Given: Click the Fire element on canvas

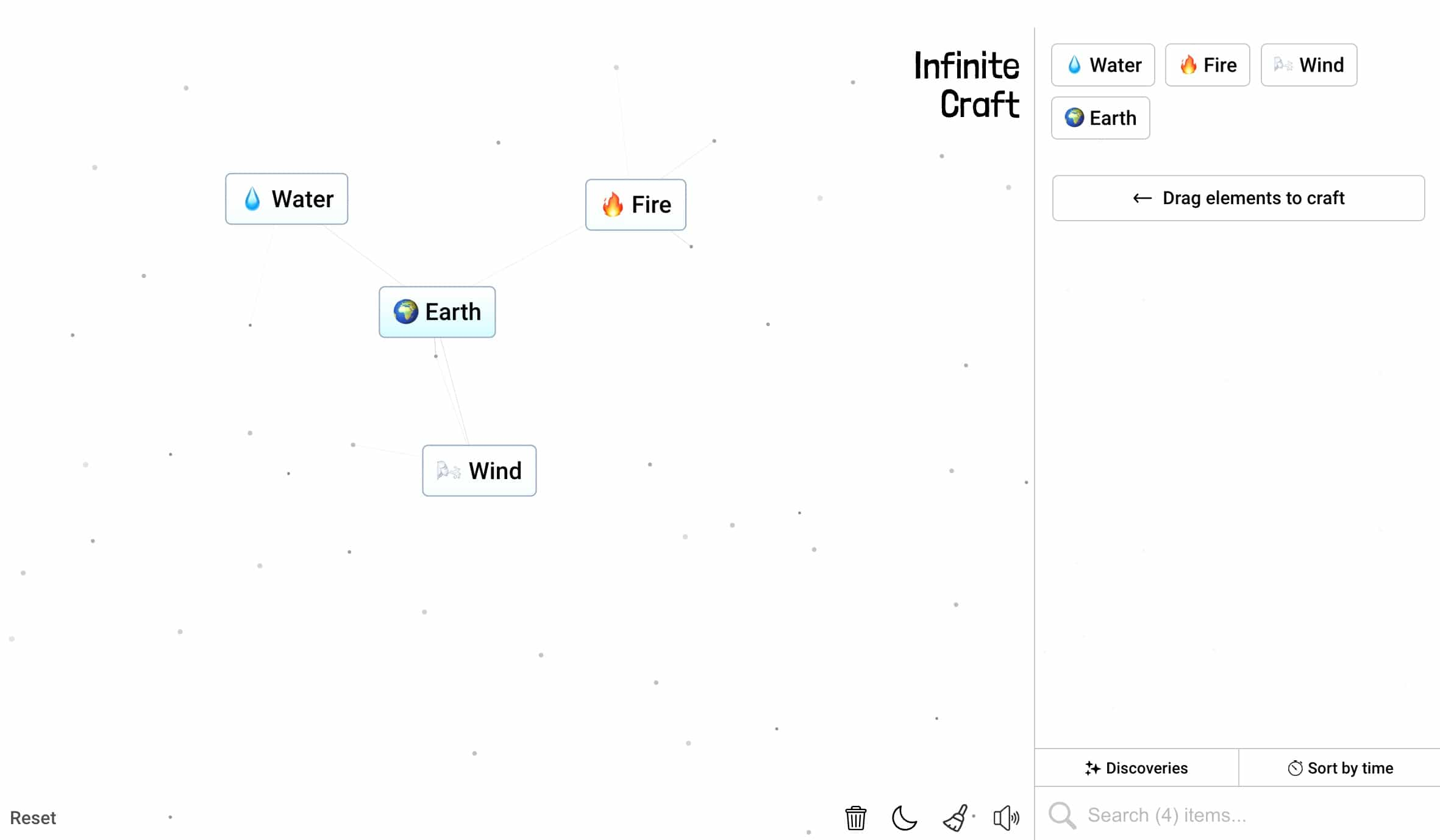Looking at the screenshot, I should pos(635,204).
